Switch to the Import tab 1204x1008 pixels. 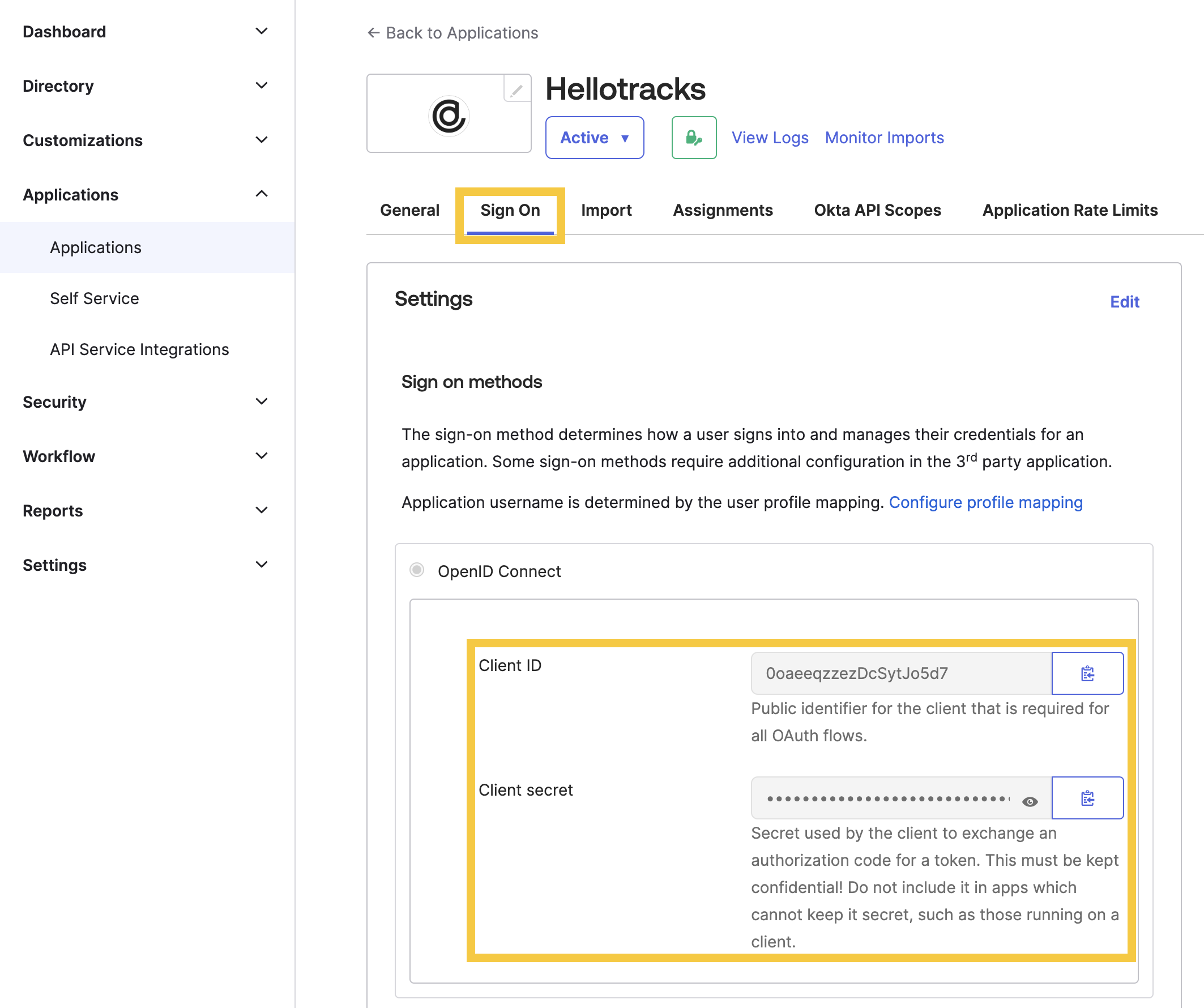click(606, 211)
